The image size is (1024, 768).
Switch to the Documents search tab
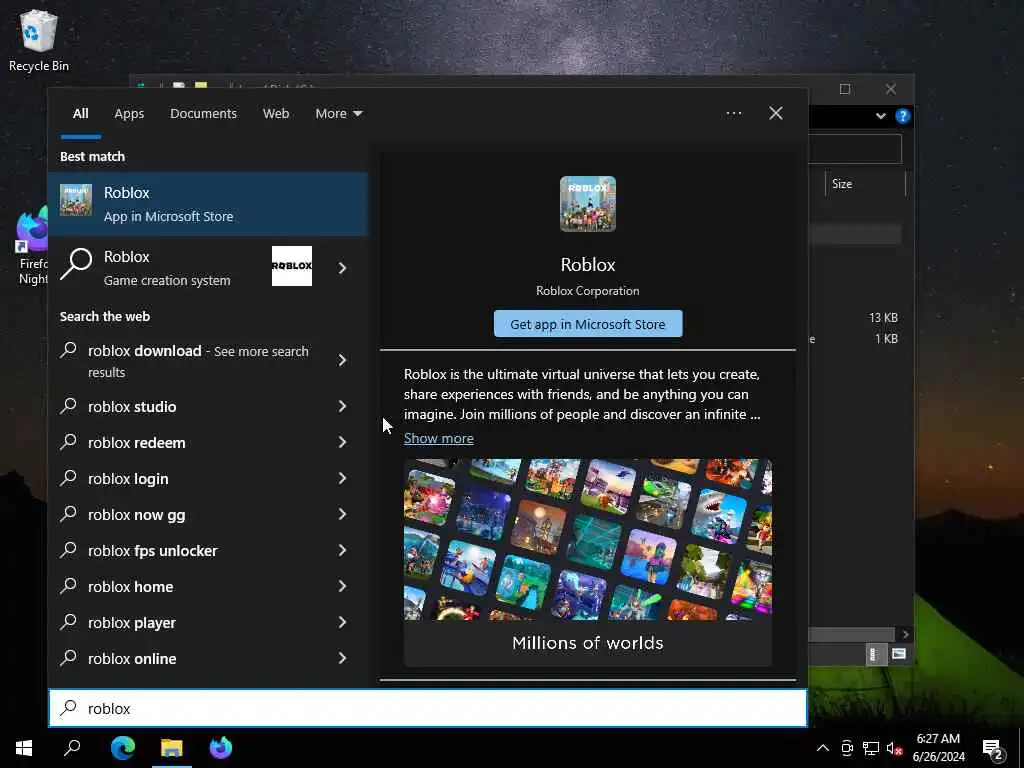pos(203,114)
